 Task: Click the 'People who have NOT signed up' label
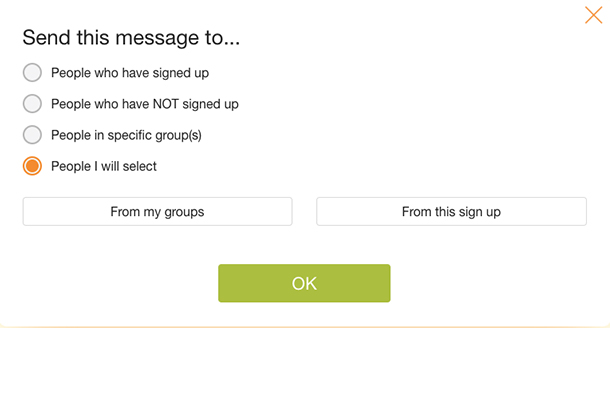[145, 104]
